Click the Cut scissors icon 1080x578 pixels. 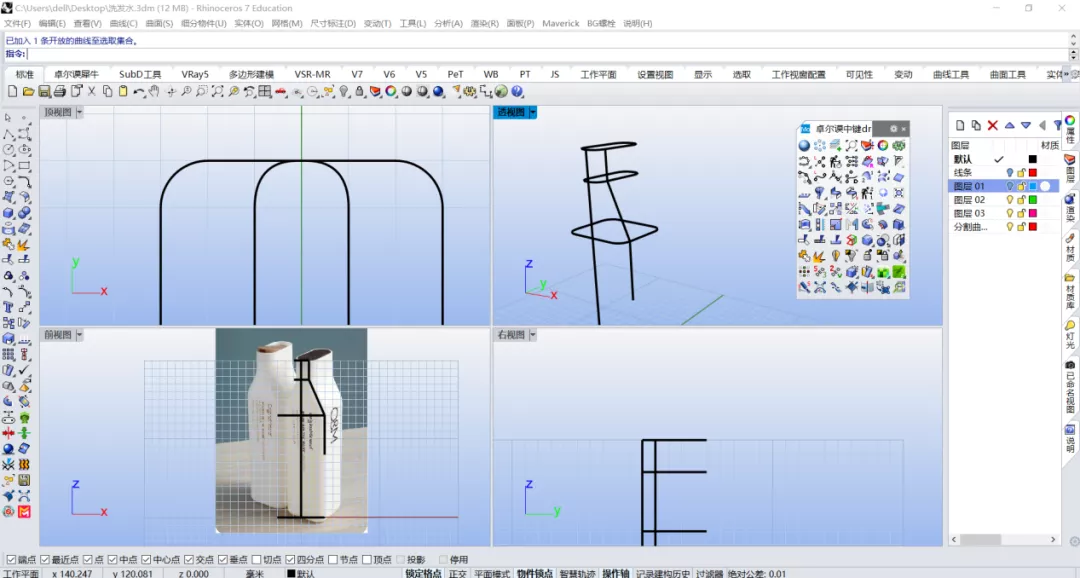pyautogui.click(x=92, y=91)
